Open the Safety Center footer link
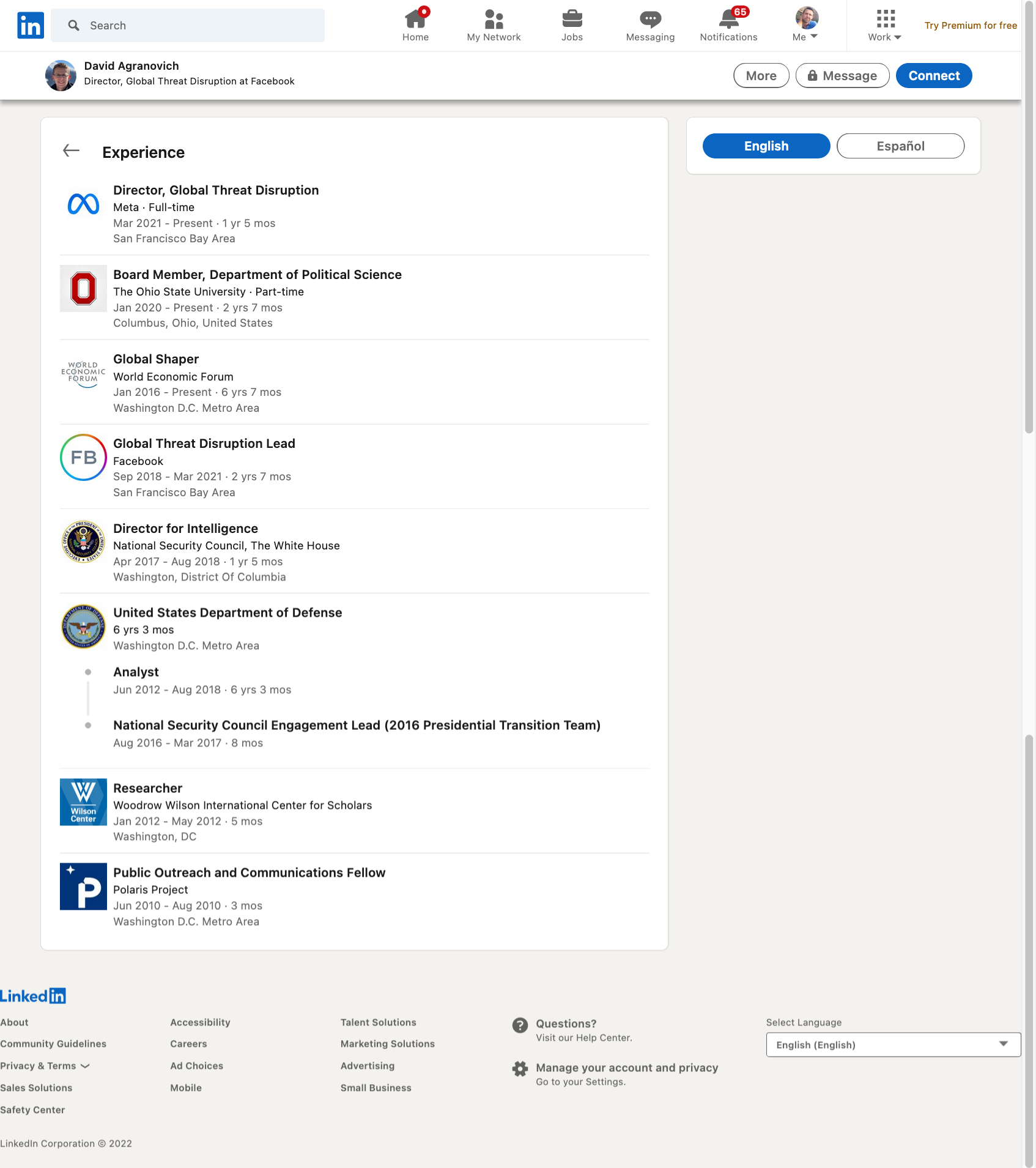Screen dimensions: 1036x1168 pyautogui.click(x=32, y=1110)
